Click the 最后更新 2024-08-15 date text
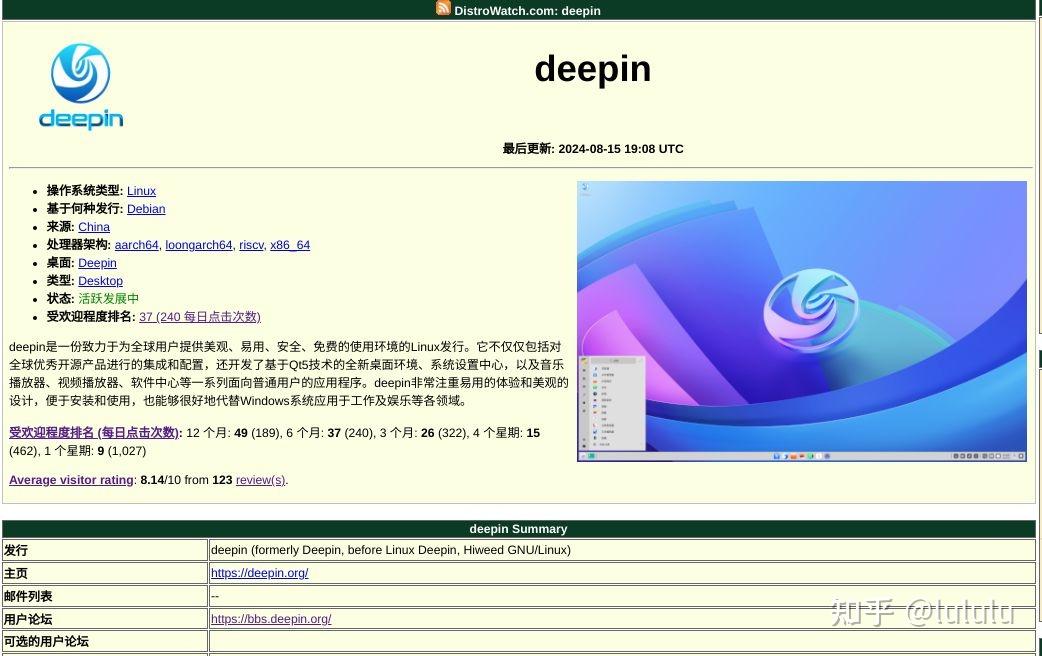 coord(593,149)
